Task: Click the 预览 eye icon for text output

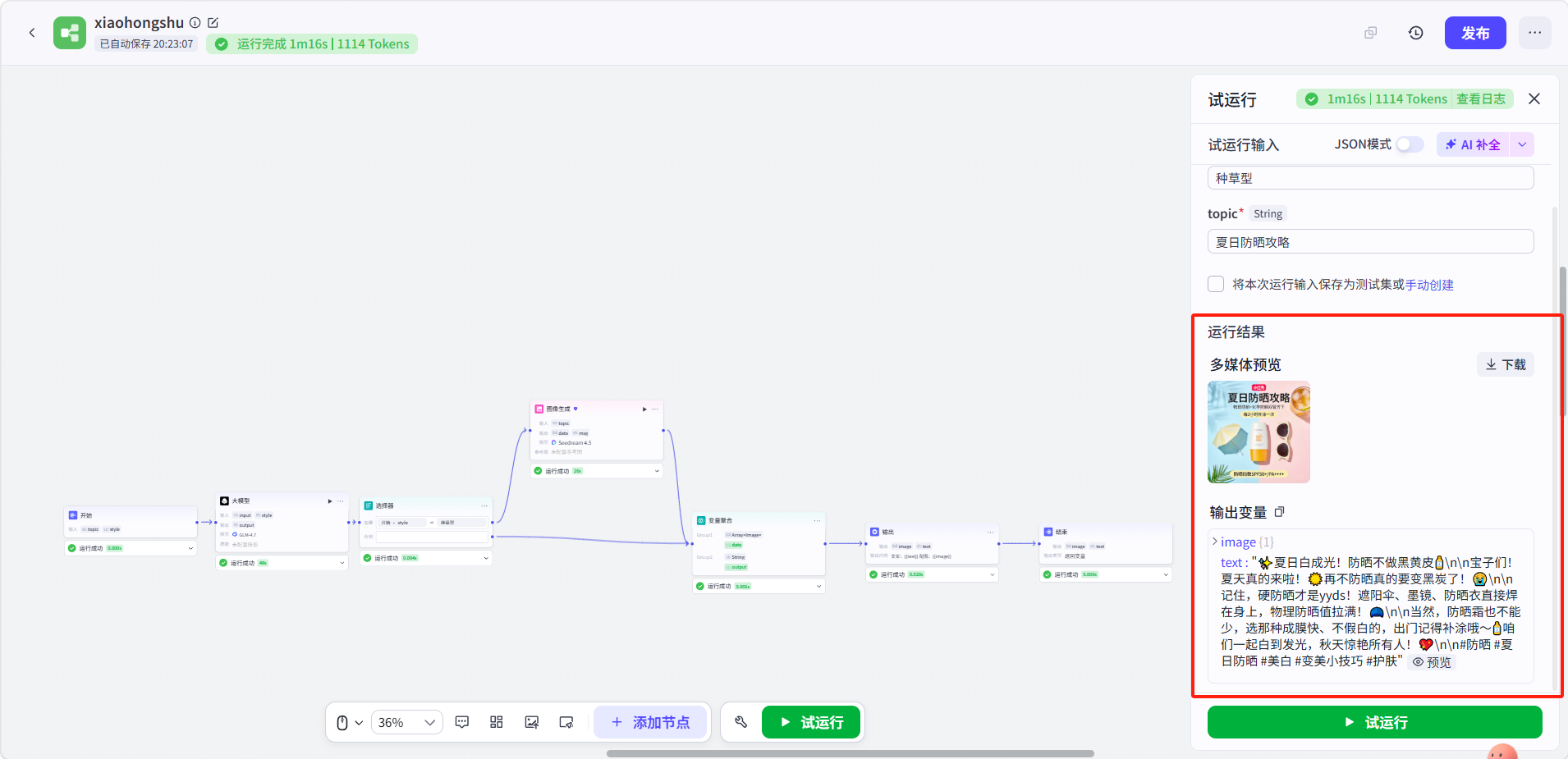Action: 1433,662
